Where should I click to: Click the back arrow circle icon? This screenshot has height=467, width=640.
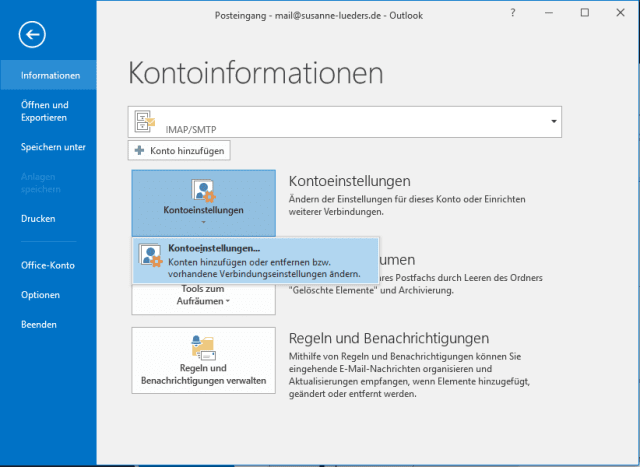click(32, 34)
